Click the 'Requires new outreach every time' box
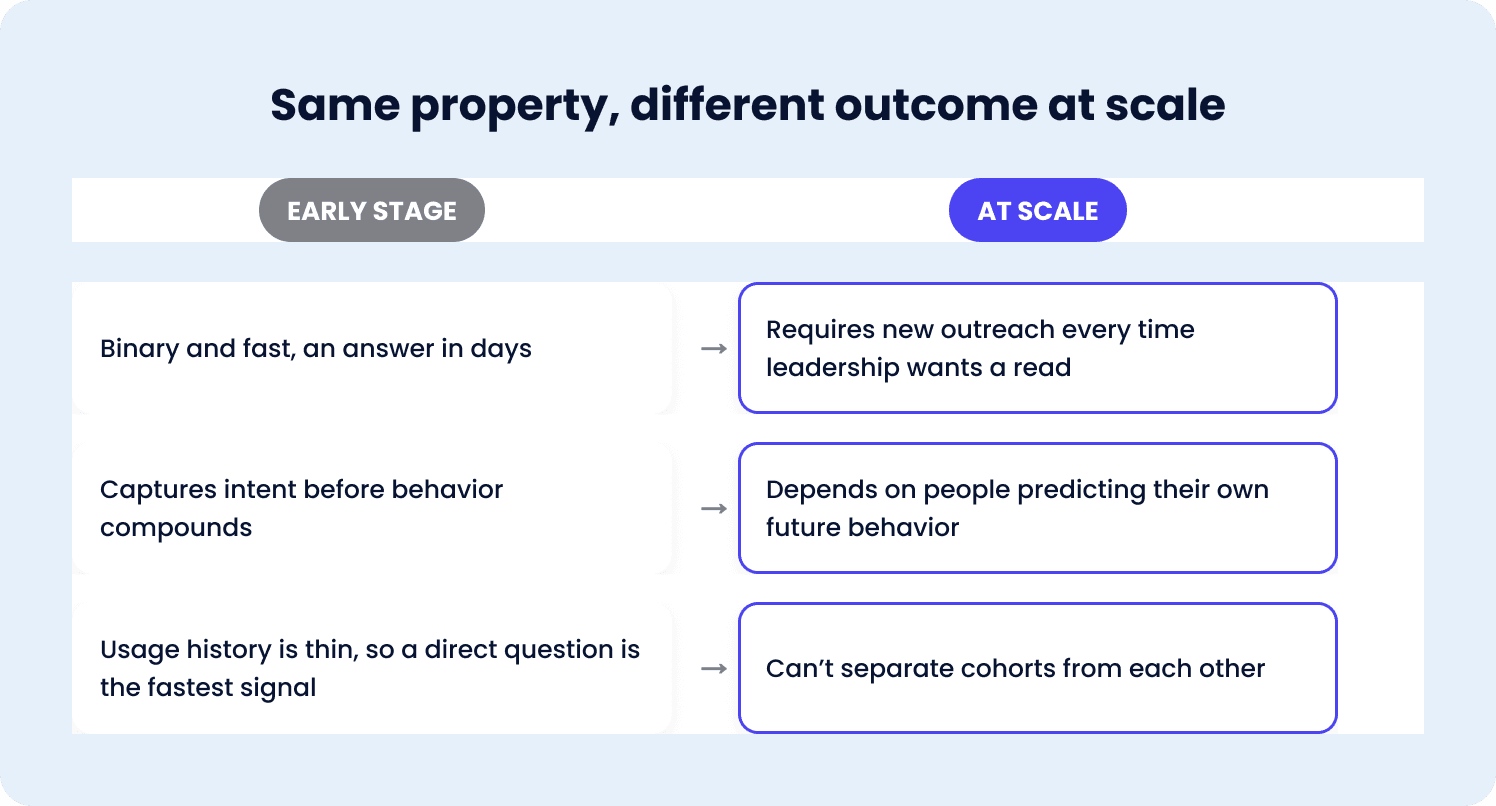The width and height of the screenshot is (1496, 806). [1038, 348]
